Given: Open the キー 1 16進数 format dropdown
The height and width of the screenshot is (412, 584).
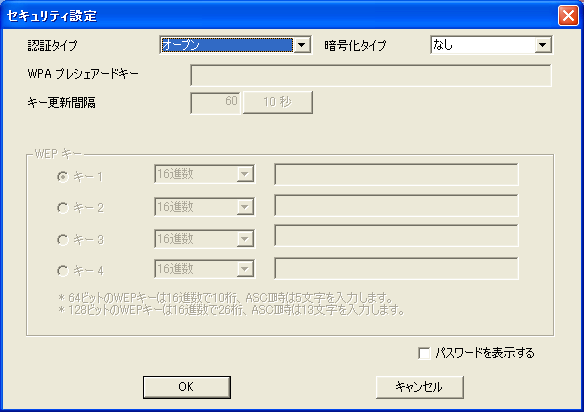Looking at the screenshot, I should [204, 174].
